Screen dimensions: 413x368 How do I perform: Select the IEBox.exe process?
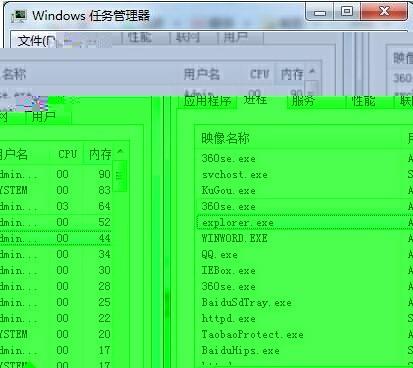click(x=228, y=270)
